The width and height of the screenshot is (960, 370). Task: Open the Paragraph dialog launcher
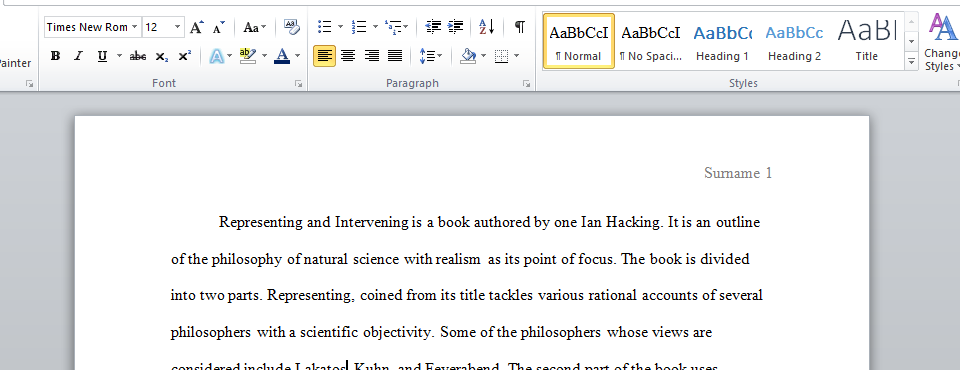coord(527,85)
